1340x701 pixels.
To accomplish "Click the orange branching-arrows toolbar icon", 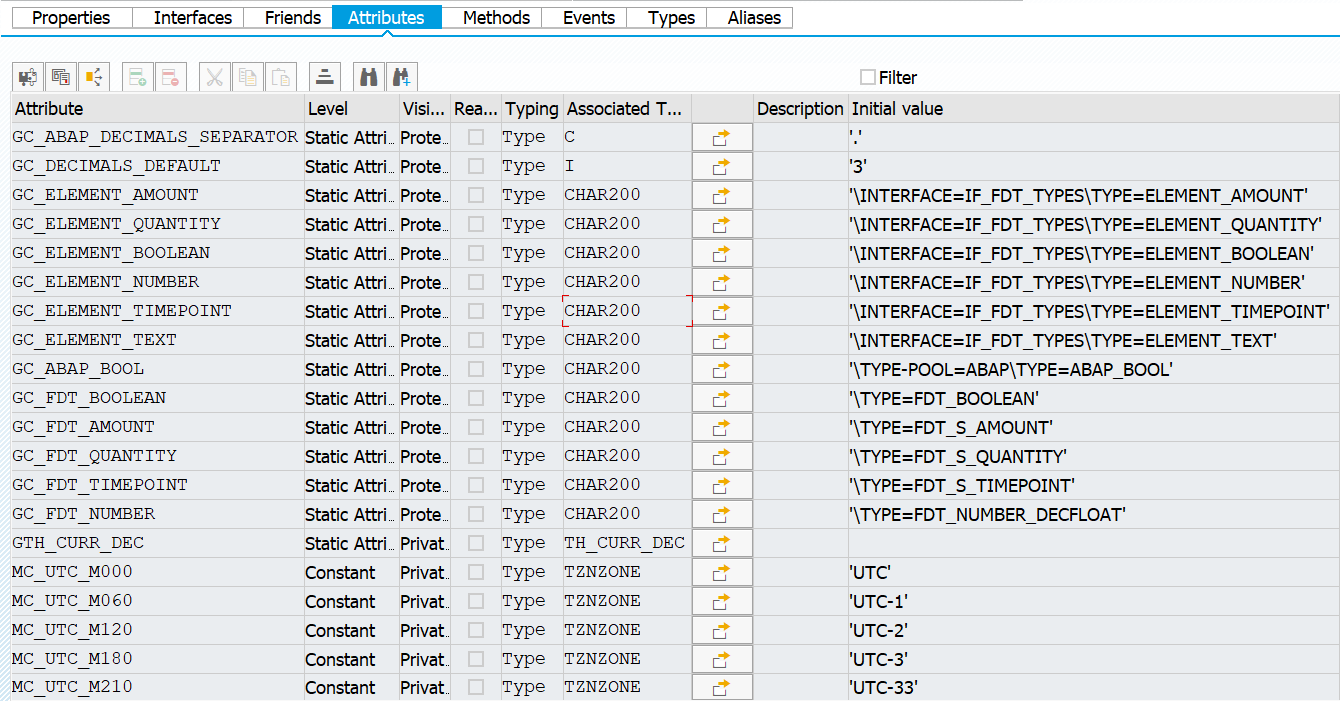I will click(94, 77).
